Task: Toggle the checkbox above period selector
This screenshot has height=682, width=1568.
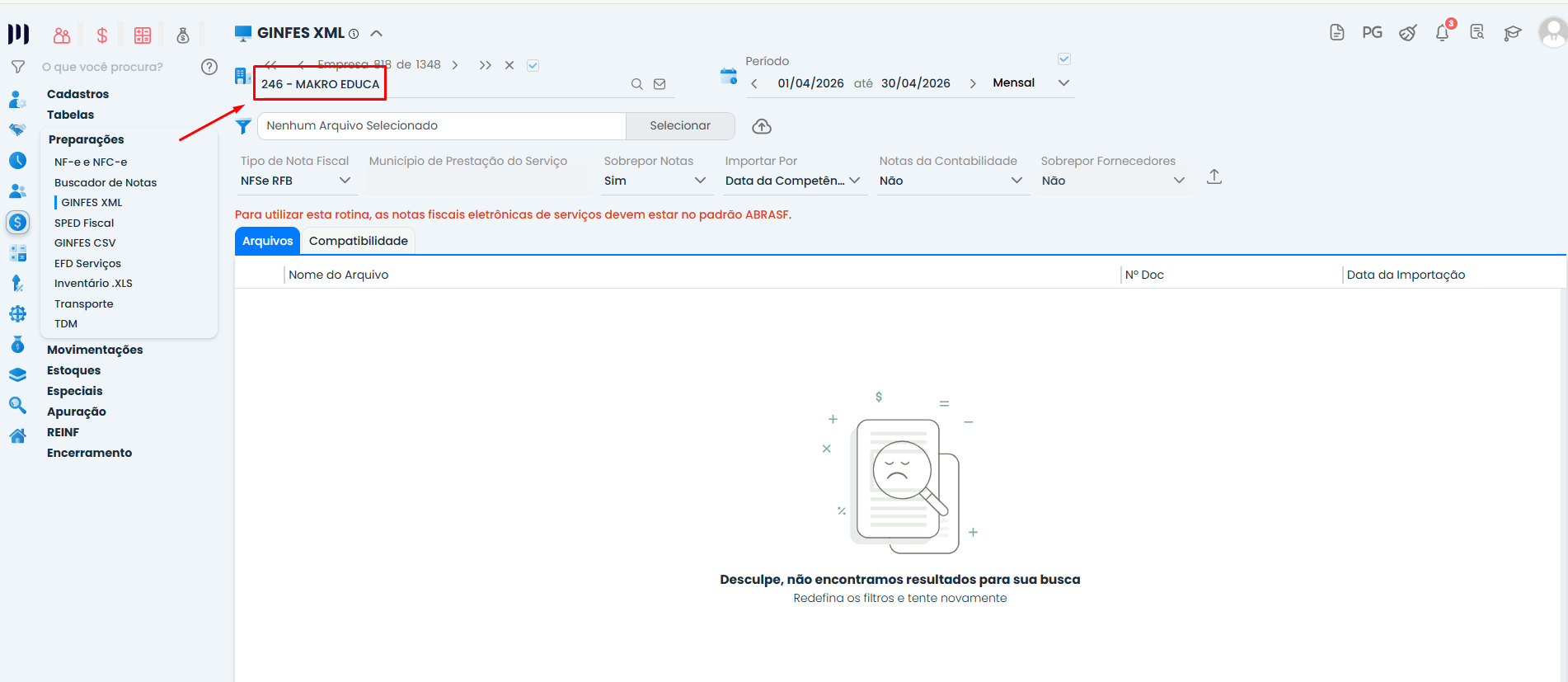Action: click(x=1064, y=59)
